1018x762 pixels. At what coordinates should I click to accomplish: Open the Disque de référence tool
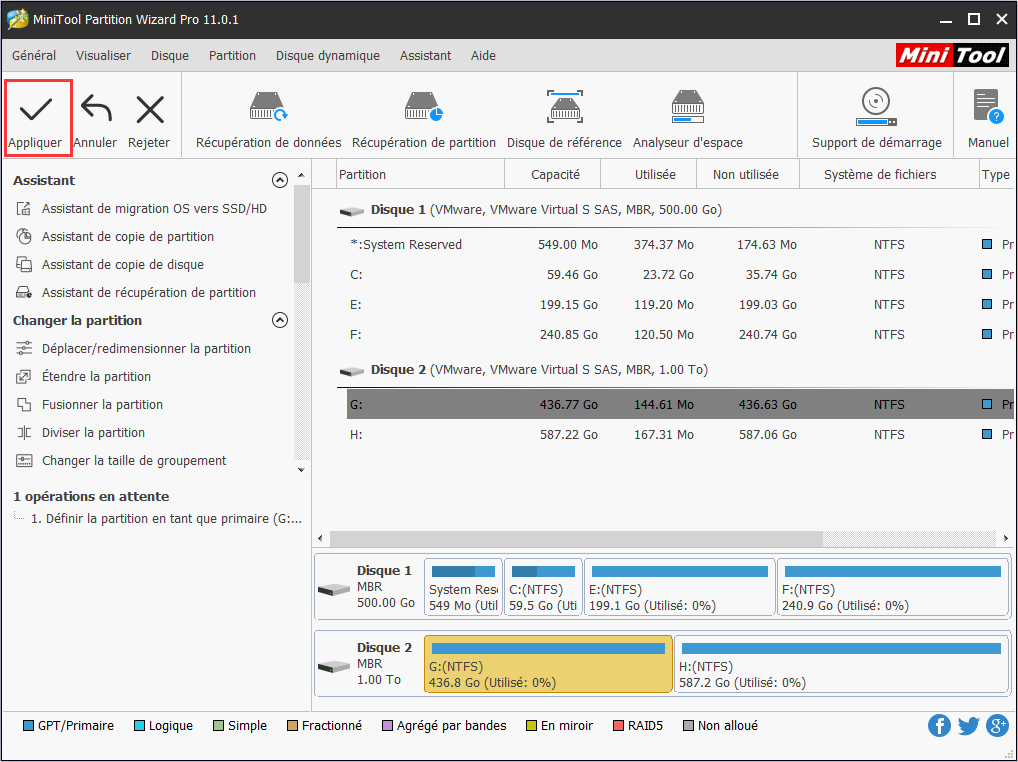click(564, 115)
